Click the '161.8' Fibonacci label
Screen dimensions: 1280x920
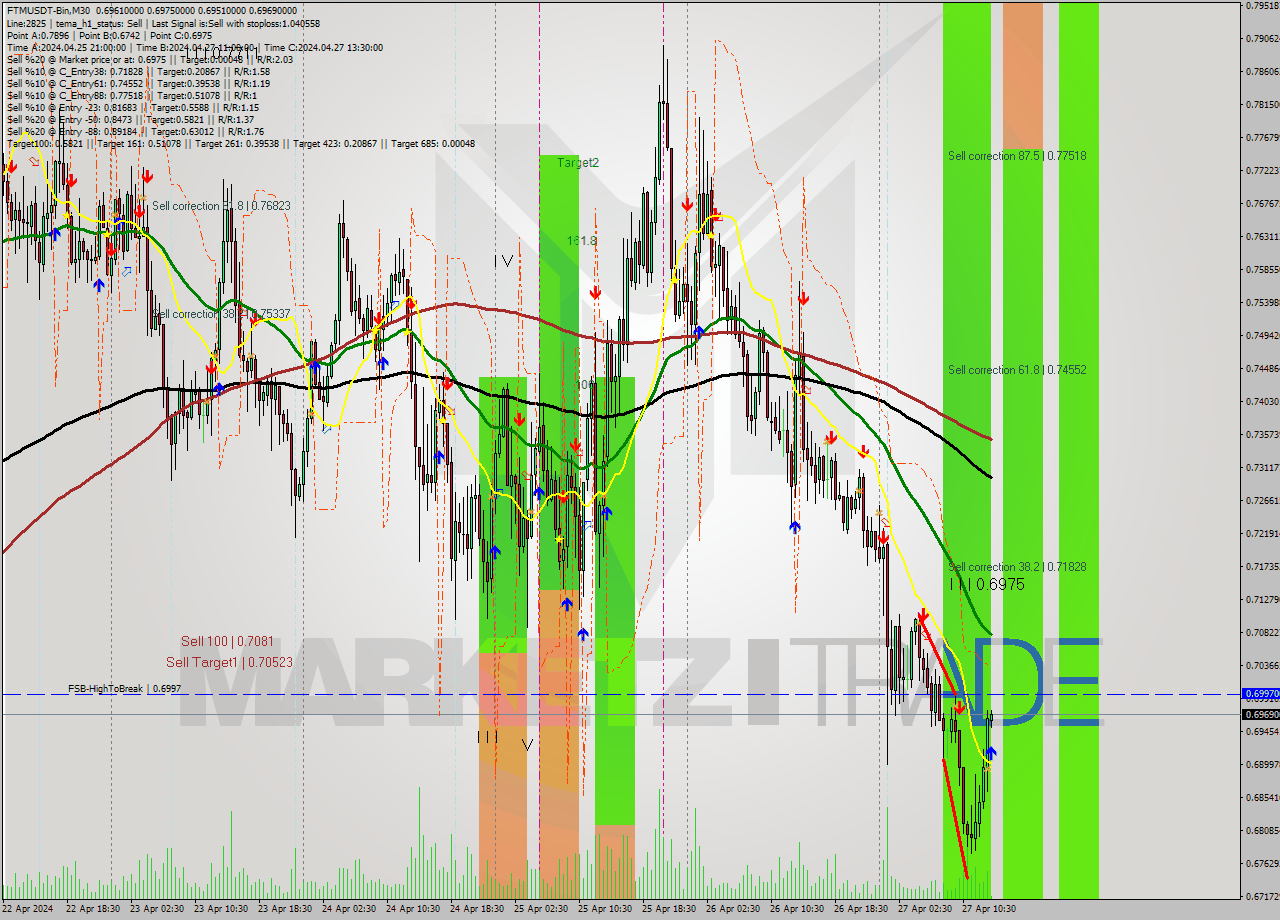pyautogui.click(x=581, y=241)
